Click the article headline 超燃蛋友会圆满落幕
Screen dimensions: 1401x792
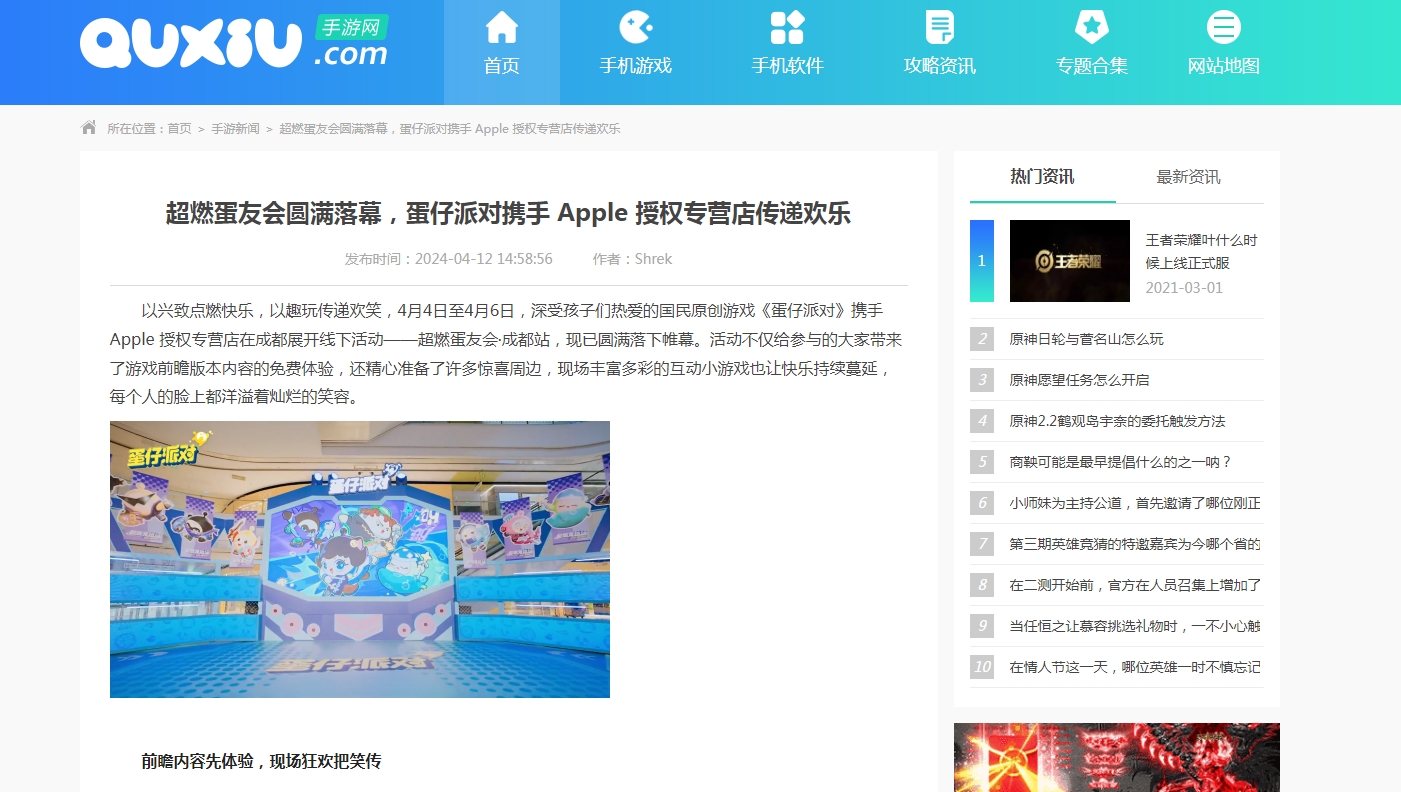(x=508, y=213)
